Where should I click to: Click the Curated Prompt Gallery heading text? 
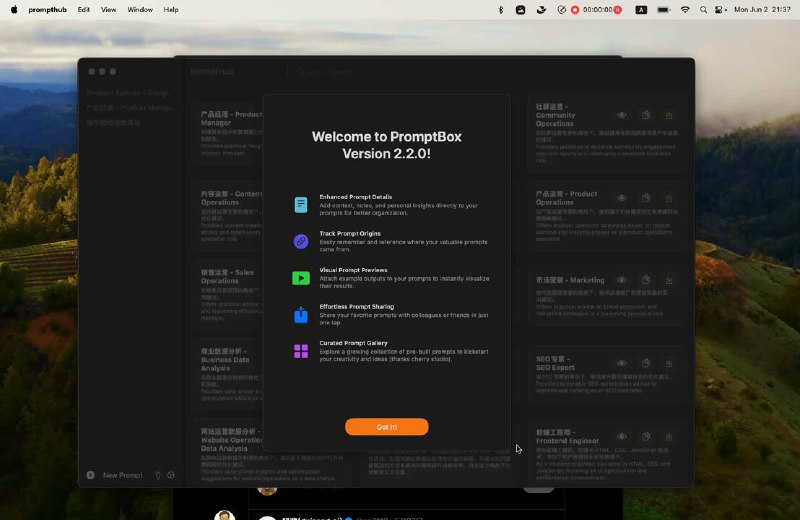[x=353, y=343]
